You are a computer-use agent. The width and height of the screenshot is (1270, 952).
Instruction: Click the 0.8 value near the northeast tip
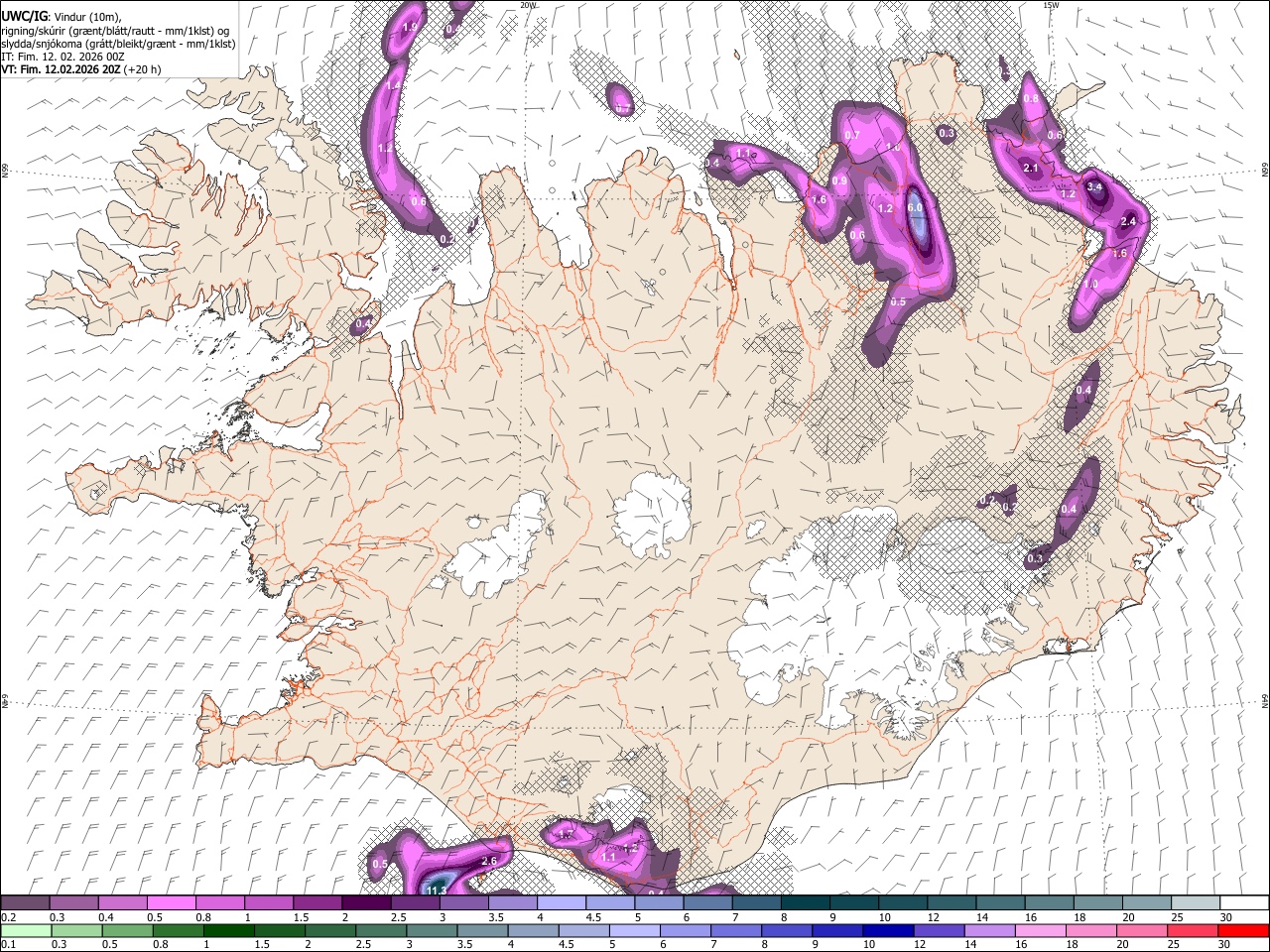tap(1031, 99)
